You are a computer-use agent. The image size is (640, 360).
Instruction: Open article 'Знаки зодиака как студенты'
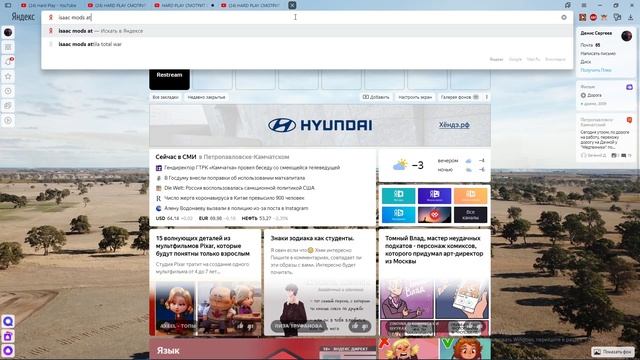(x=312, y=238)
